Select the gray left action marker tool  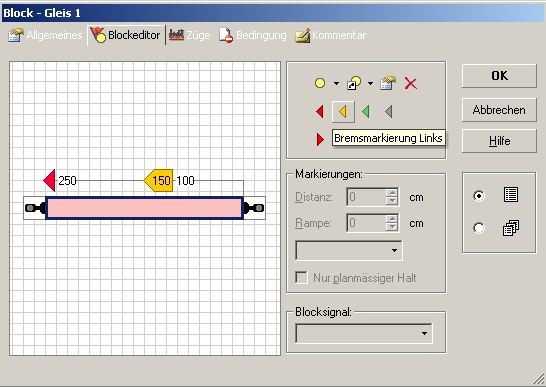[x=389, y=112]
